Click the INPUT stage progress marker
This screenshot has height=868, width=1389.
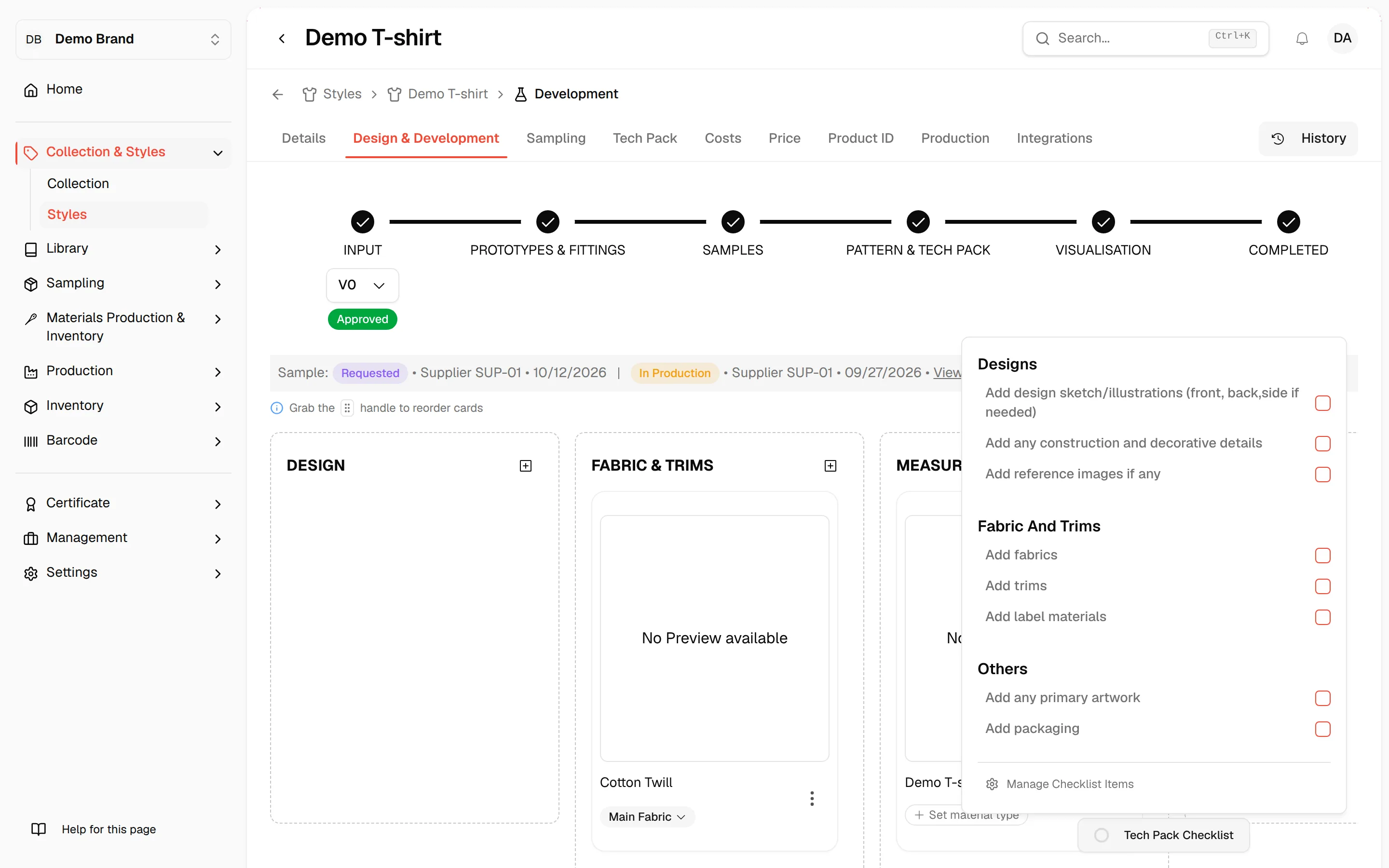362,222
